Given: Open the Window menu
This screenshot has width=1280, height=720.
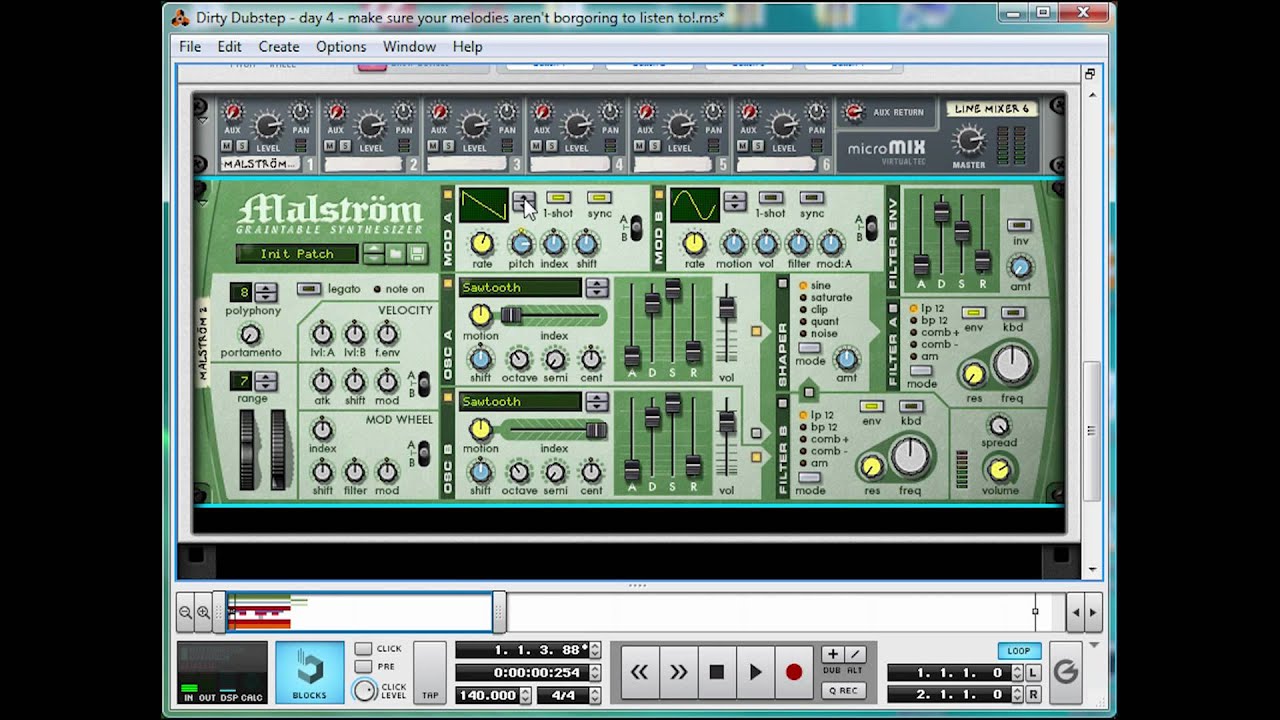Looking at the screenshot, I should point(409,47).
